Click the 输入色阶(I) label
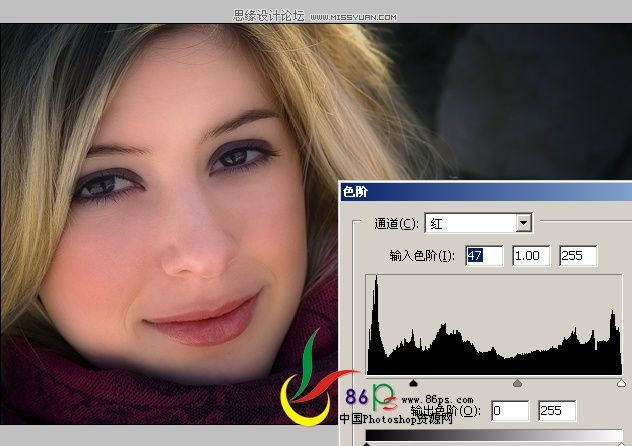This screenshot has height=446, width=632. [422, 256]
